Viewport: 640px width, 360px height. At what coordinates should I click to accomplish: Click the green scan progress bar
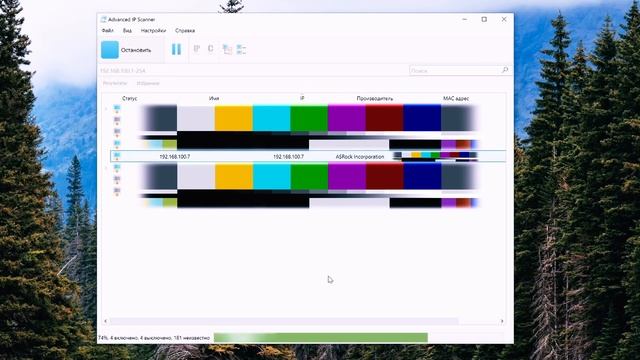click(320, 338)
